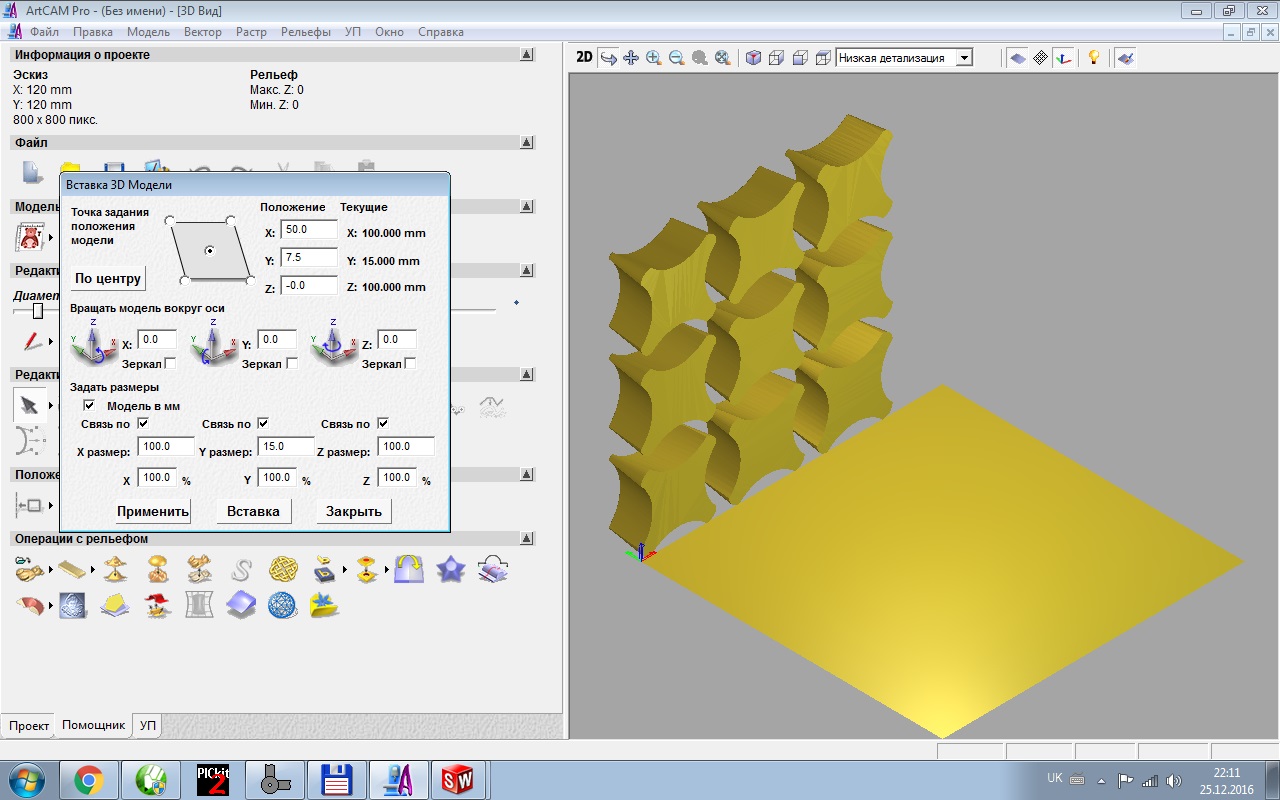This screenshot has height=800, width=1280.
Task: Click the По центру button
Action: click(108, 278)
